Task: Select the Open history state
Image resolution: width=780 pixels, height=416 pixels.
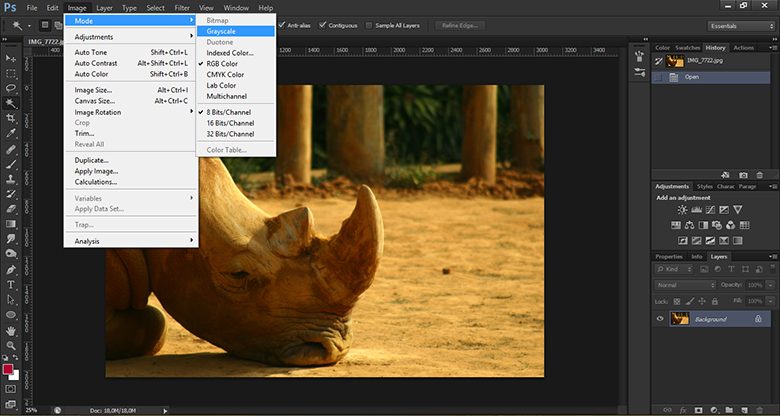Action: pos(692,76)
